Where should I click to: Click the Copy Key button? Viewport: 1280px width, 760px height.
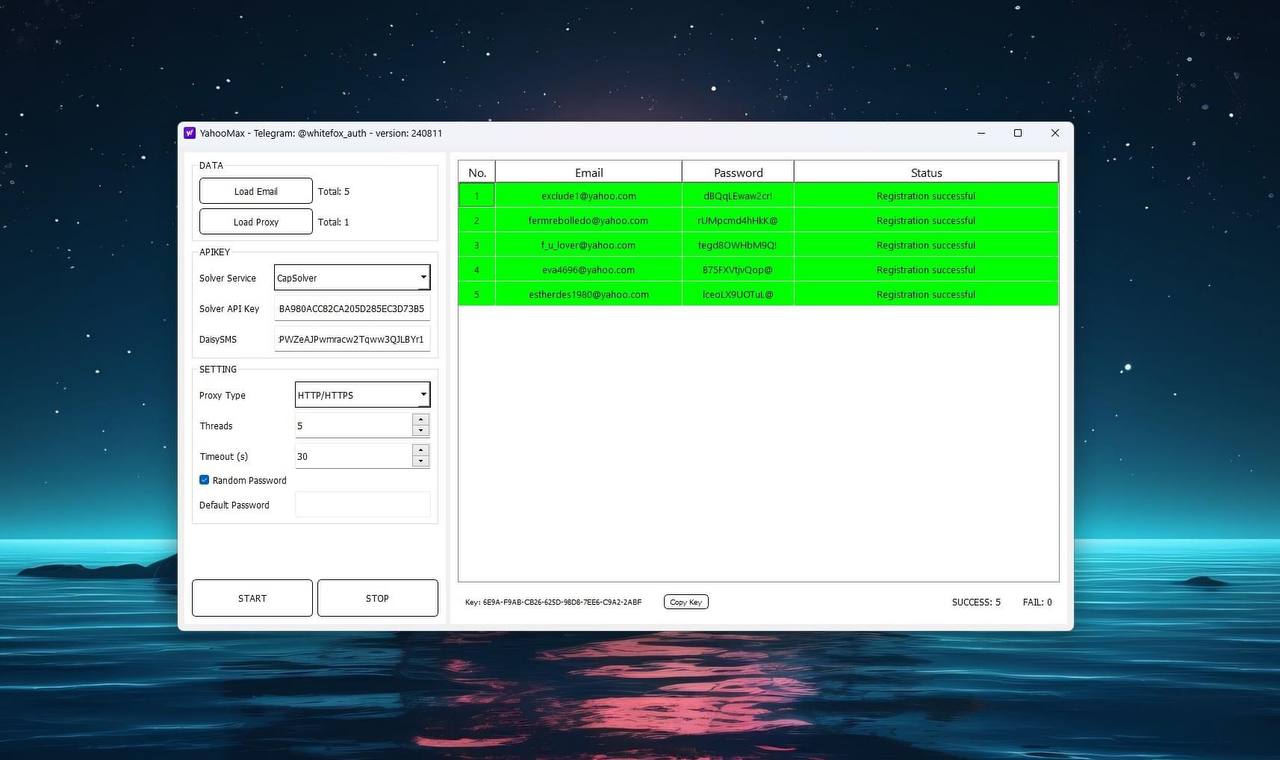tap(686, 602)
